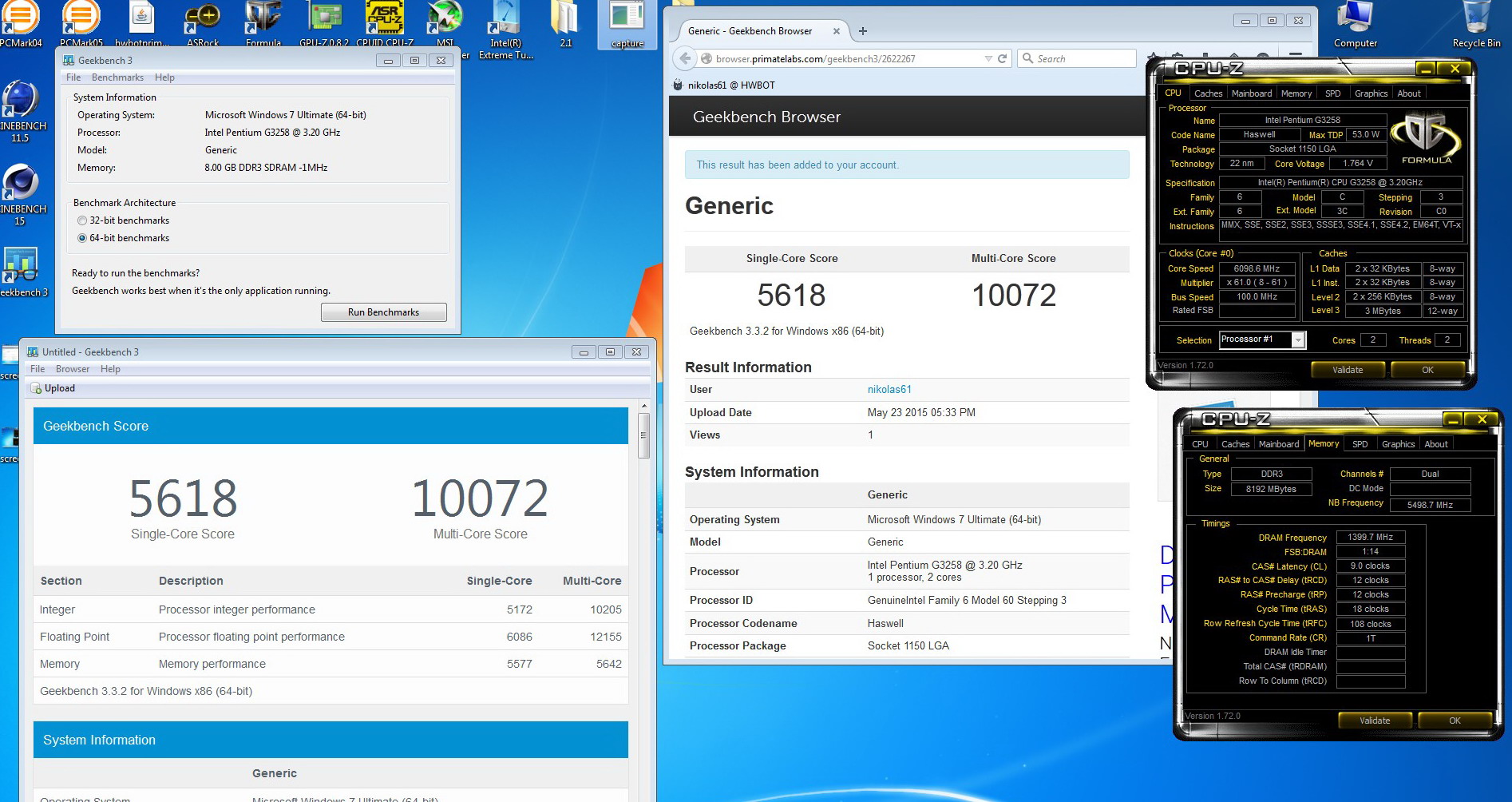The height and width of the screenshot is (802, 1512).
Task: Click the Upload icon in Geekbench results window
Action: 36,388
